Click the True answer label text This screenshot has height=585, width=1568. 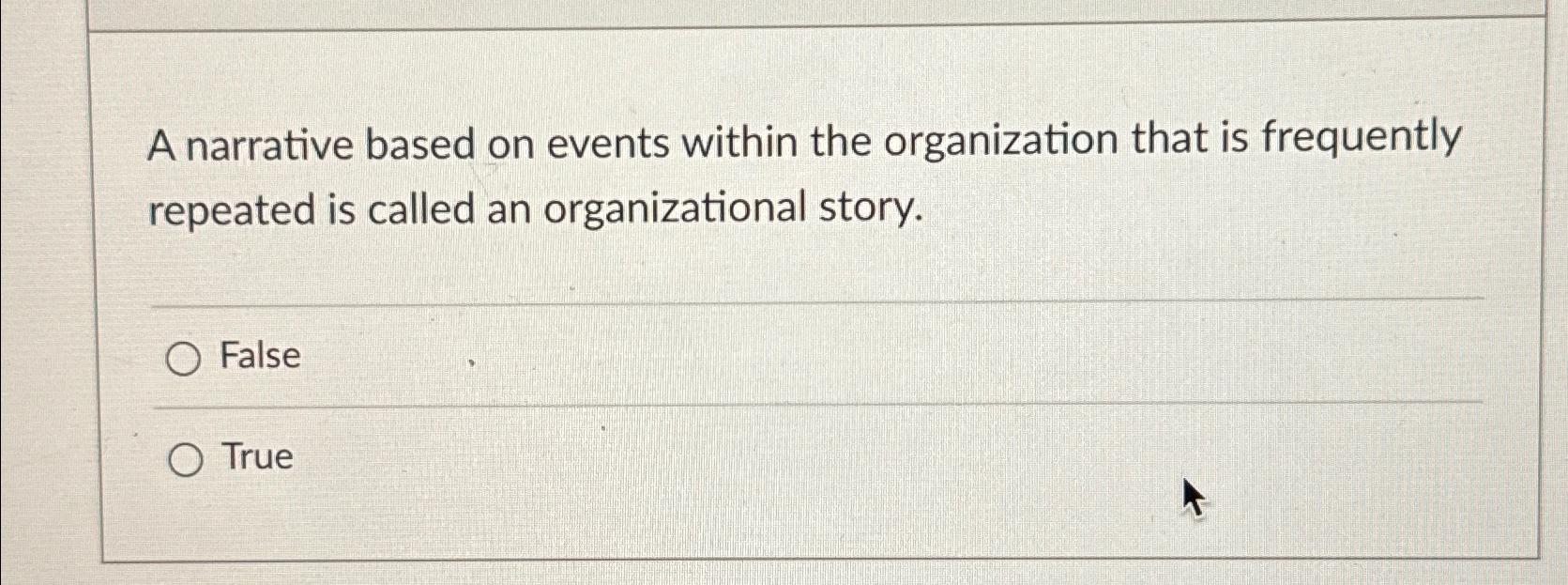(253, 458)
